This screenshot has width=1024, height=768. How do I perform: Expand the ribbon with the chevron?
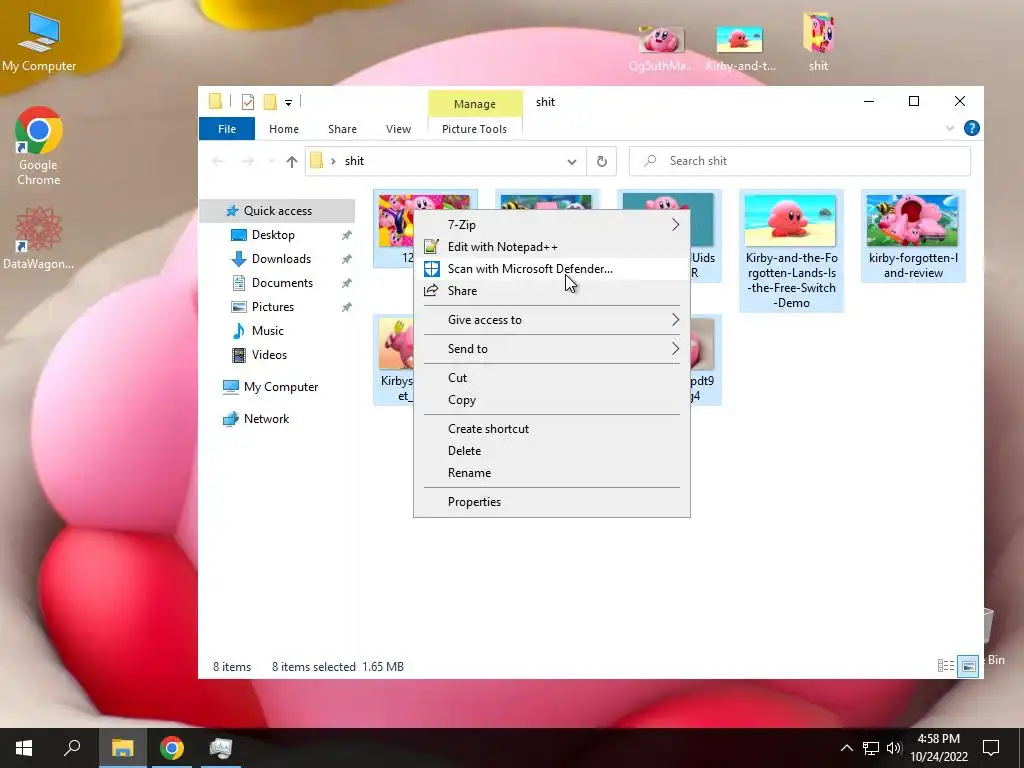(x=950, y=129)
